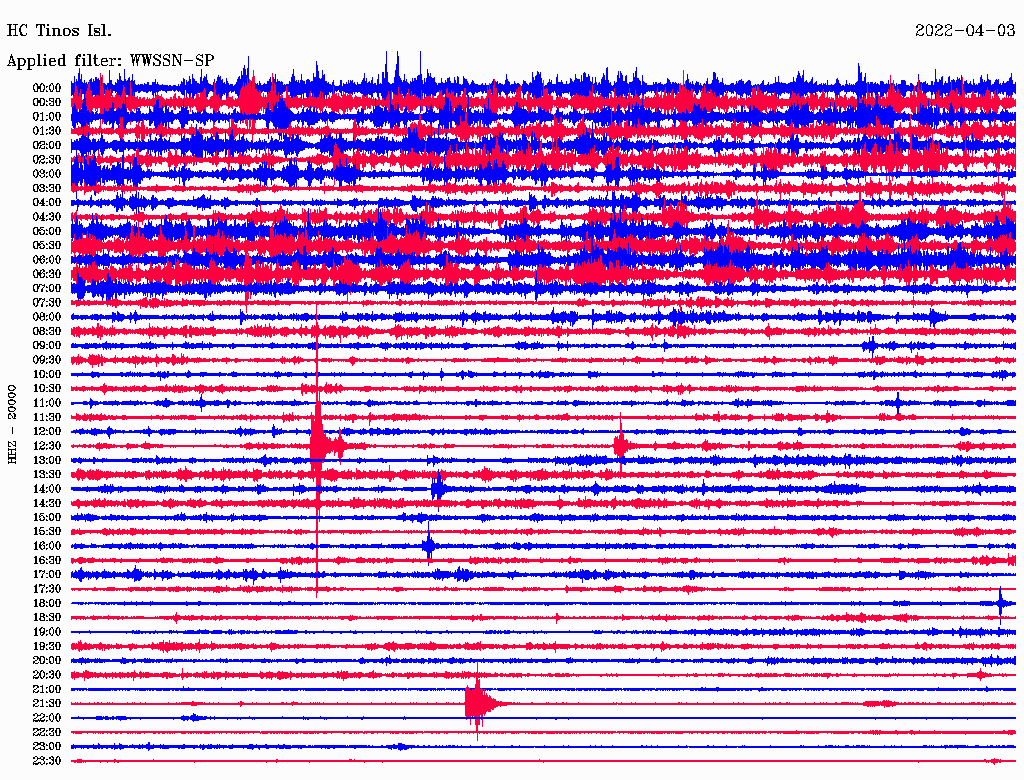Select the 03:30 time label
1024x780 pixels.
pos(47,188)
